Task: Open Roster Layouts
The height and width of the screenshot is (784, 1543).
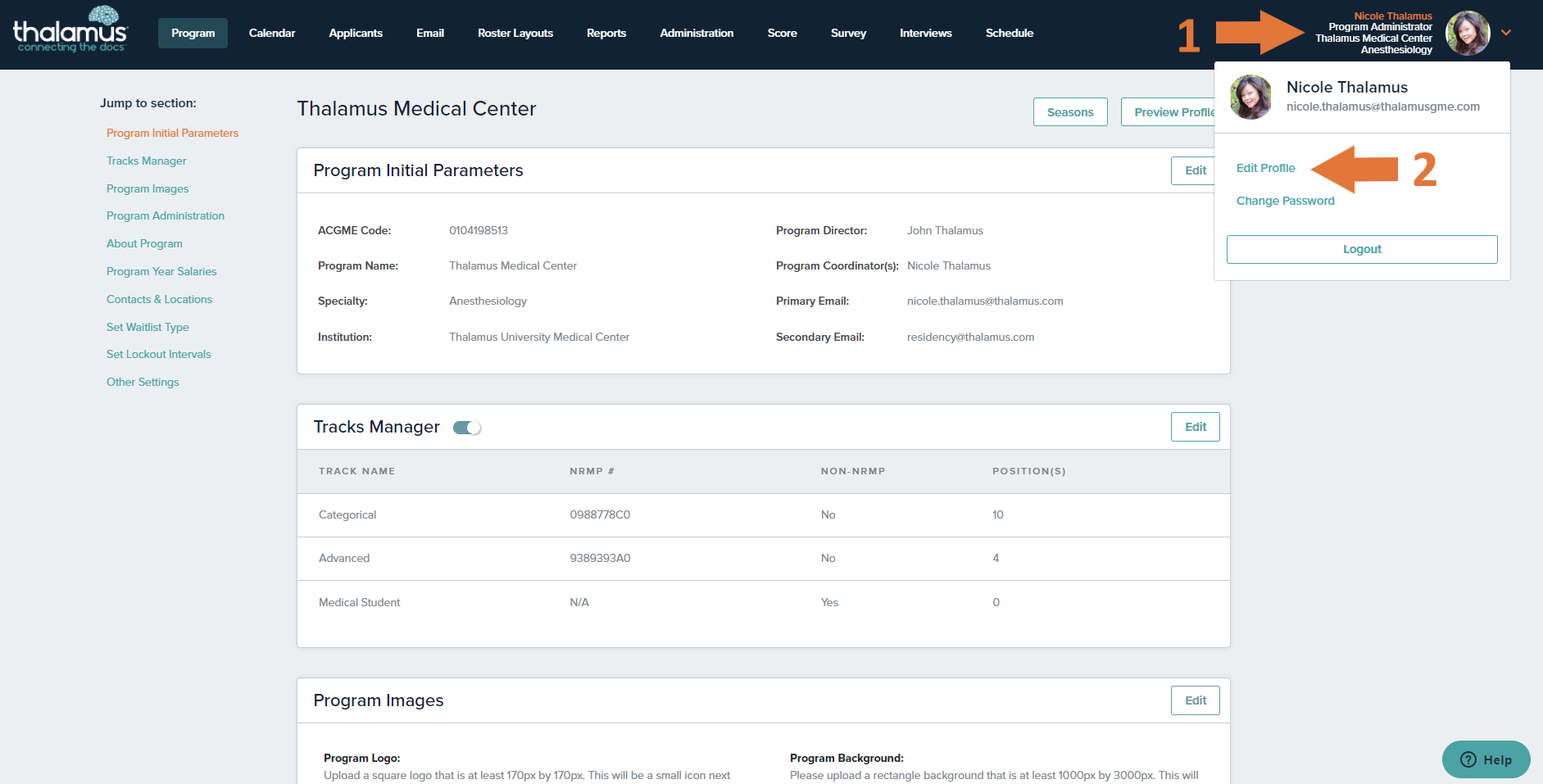Action: (515, 33)
